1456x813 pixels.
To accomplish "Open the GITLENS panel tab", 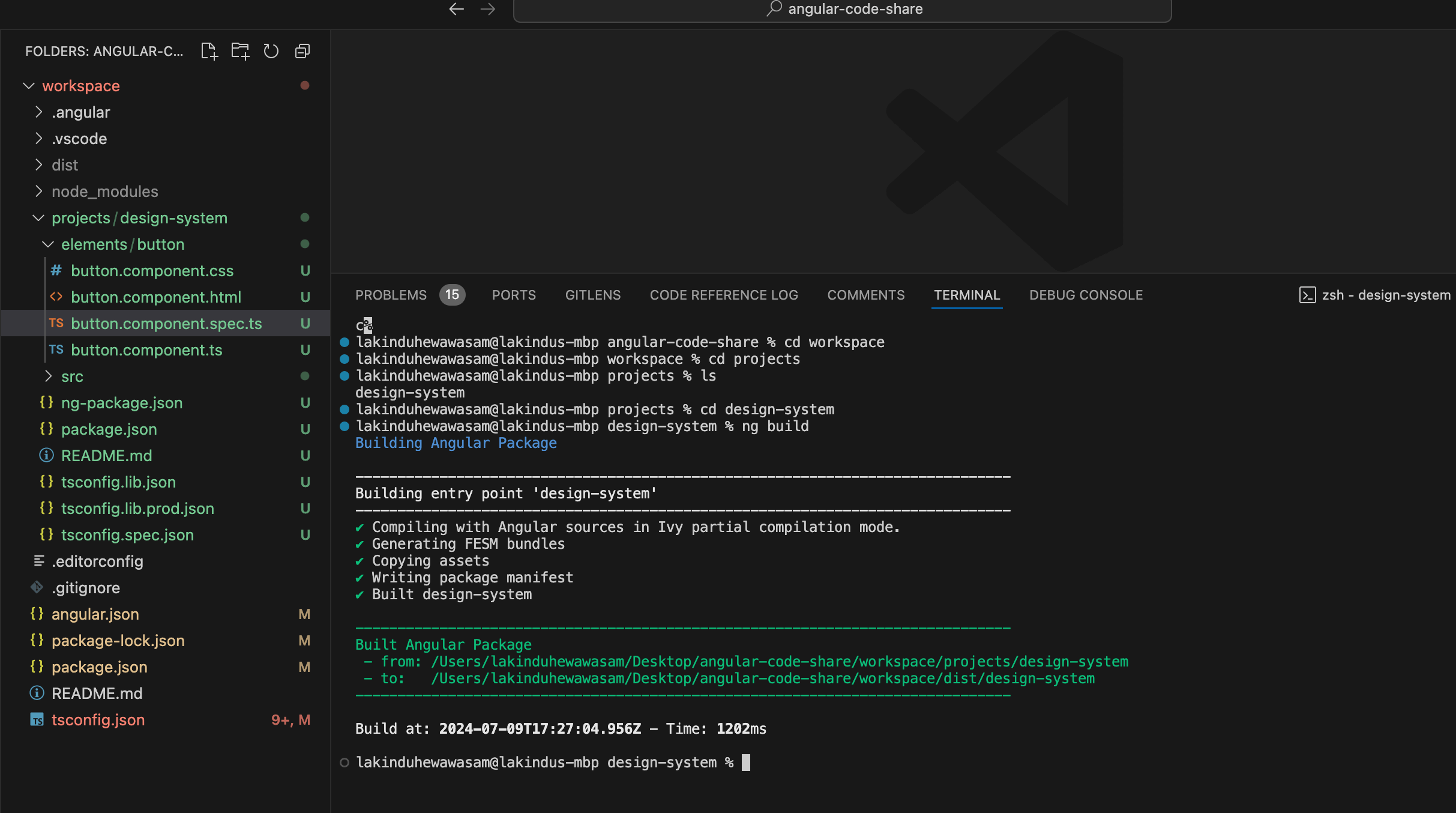I will [592, 295].
